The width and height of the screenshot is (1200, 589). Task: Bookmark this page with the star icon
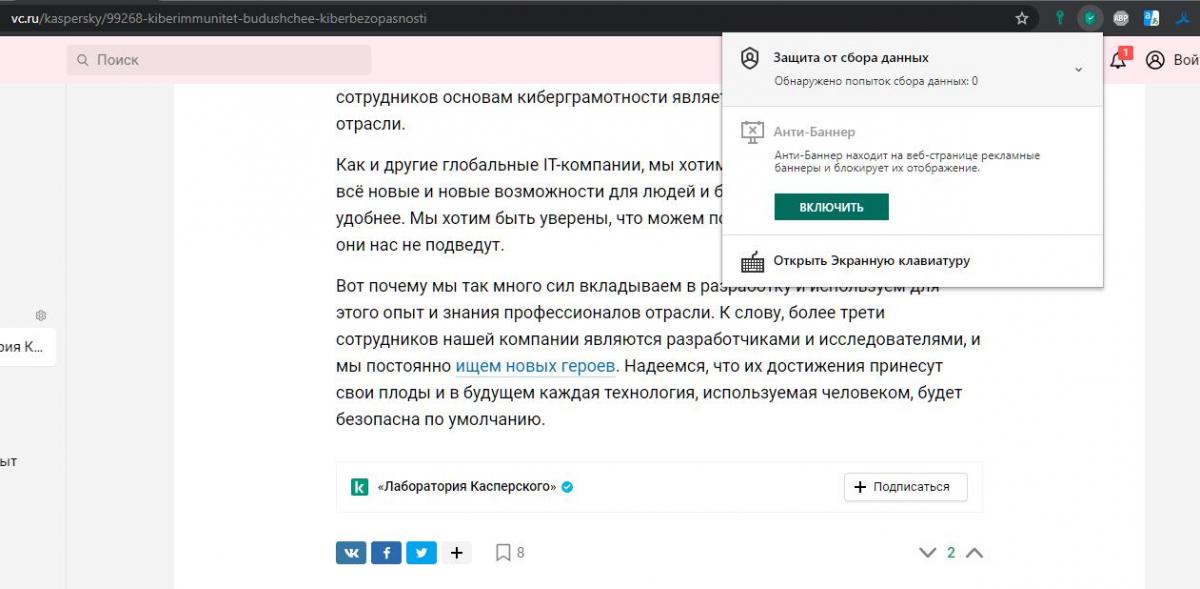coord(1022,18)
